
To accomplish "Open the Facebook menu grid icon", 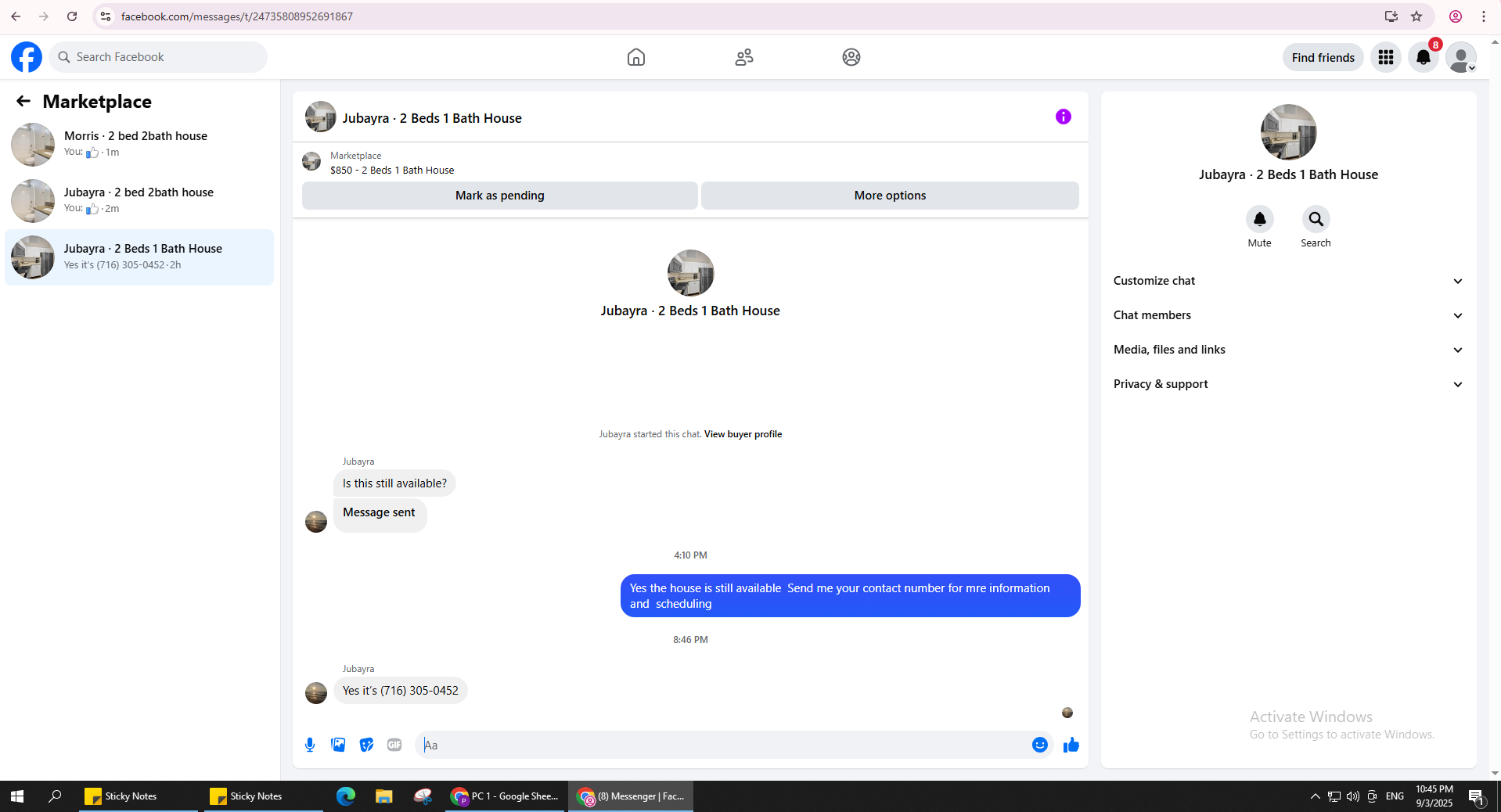I will pyautogui.click(x=1386, y=57).
